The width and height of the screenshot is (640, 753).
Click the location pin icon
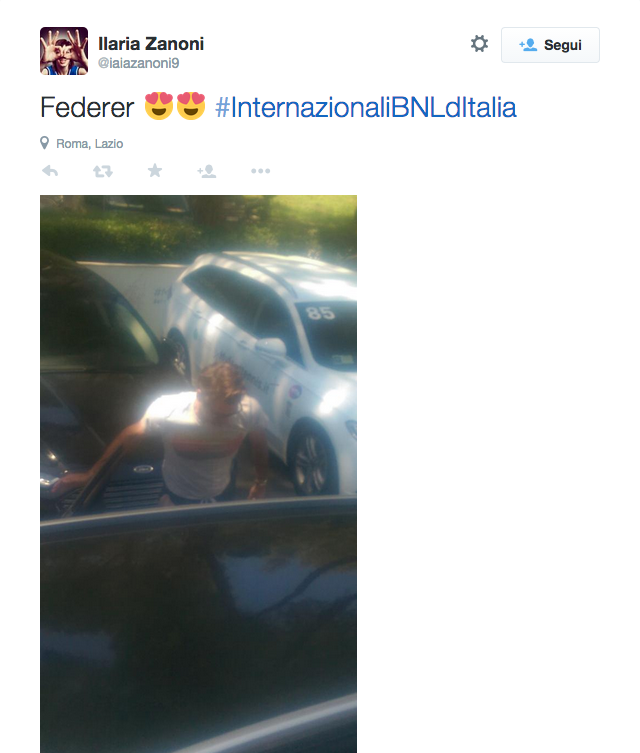[45, 143]
